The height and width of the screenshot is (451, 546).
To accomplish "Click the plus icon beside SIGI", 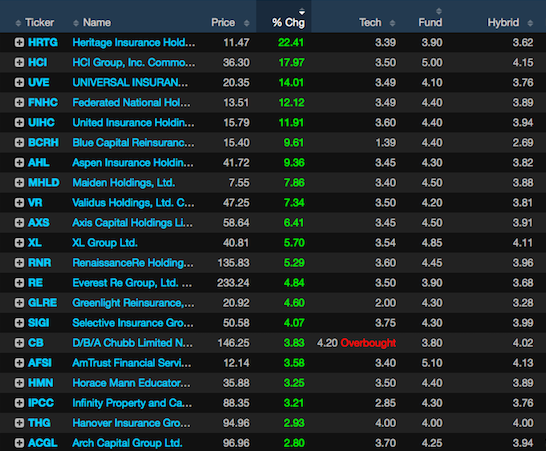I will click(x=19, y=323).
